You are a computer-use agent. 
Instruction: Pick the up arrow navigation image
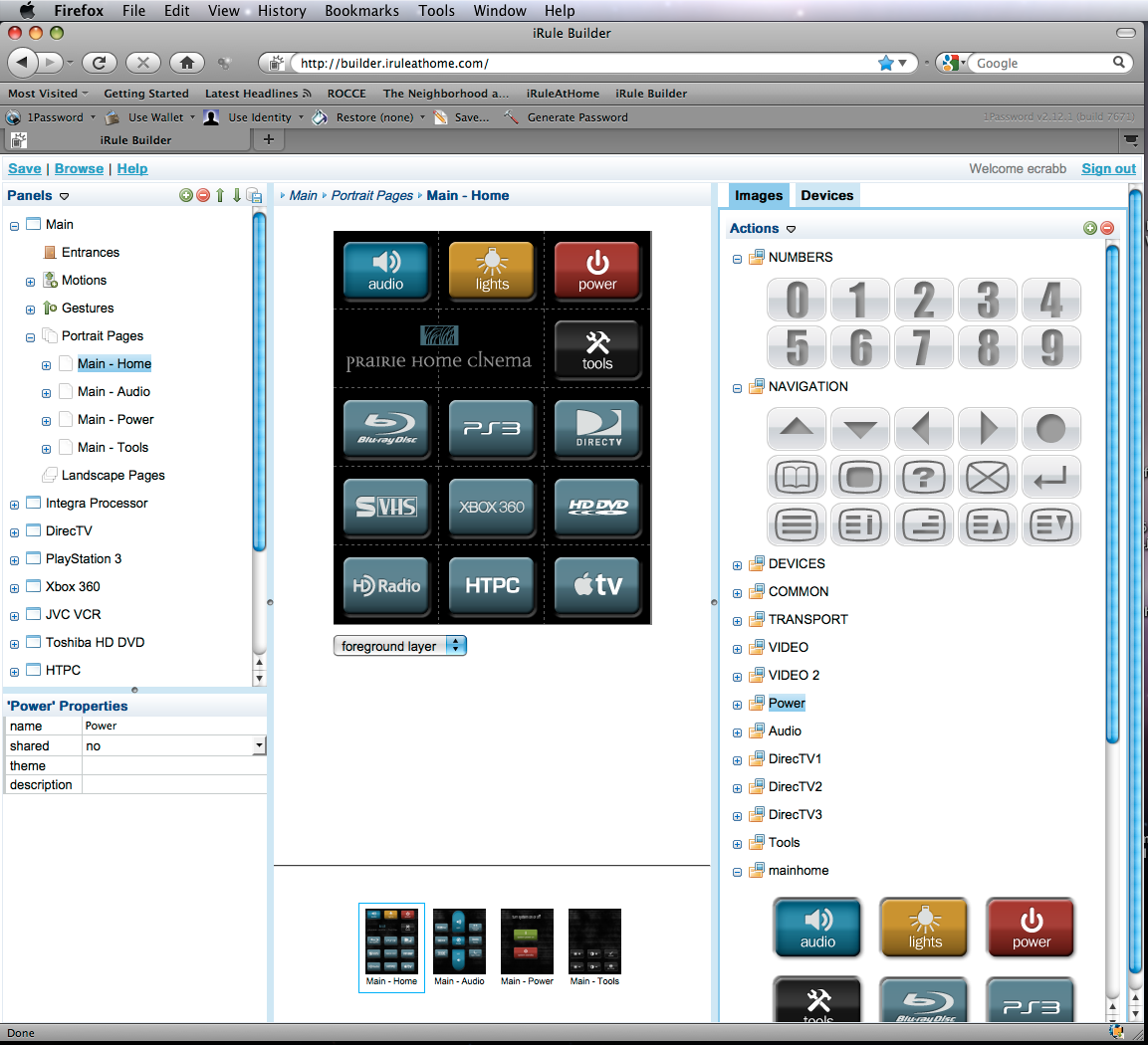(797, 428)
